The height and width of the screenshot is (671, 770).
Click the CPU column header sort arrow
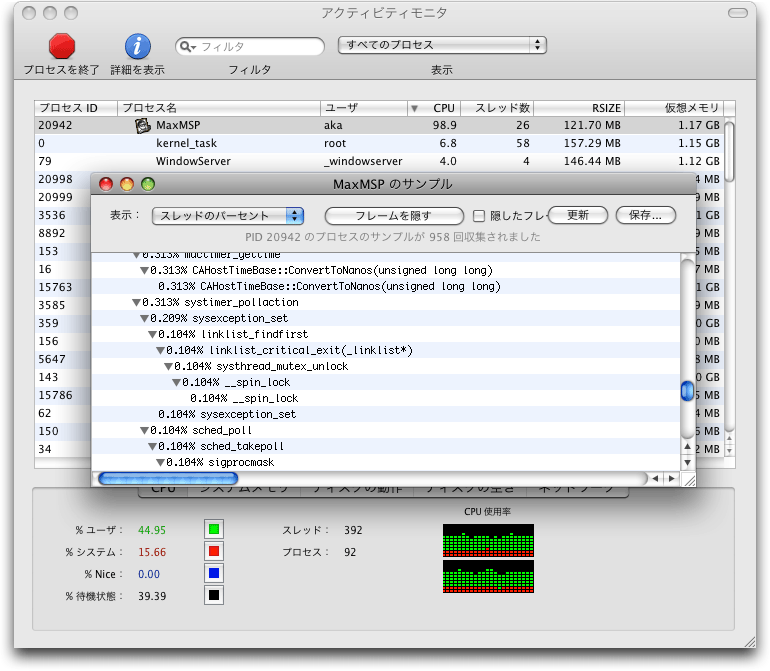pyautogui.click(x=414, y=108)
